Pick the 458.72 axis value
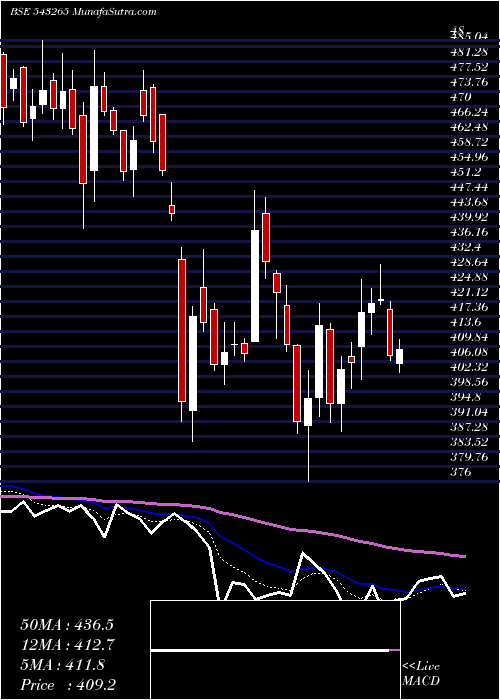 469,142
